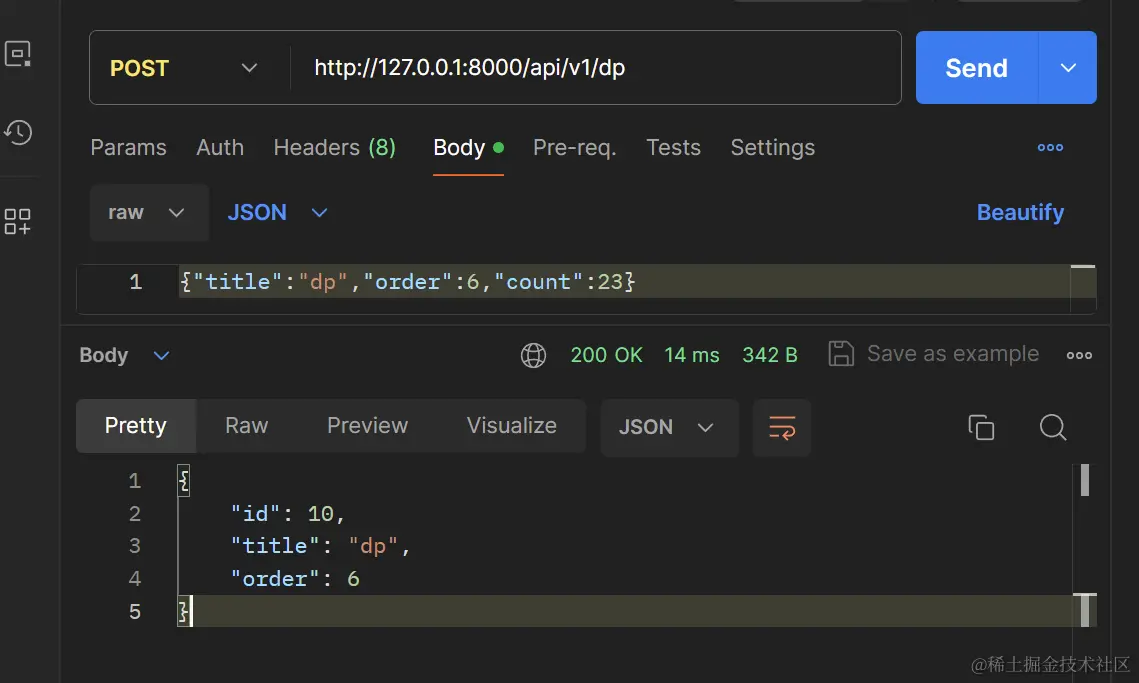Toggle word wrap in the response

coord(782,427)
